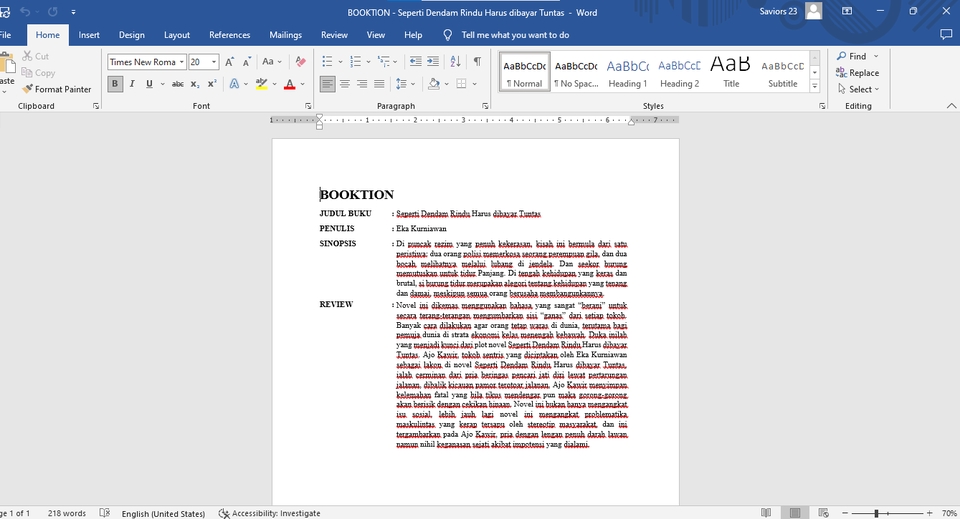Expand Styles gallery more arrow
Viewport: 960px width, 519px height.
(814, 86)
